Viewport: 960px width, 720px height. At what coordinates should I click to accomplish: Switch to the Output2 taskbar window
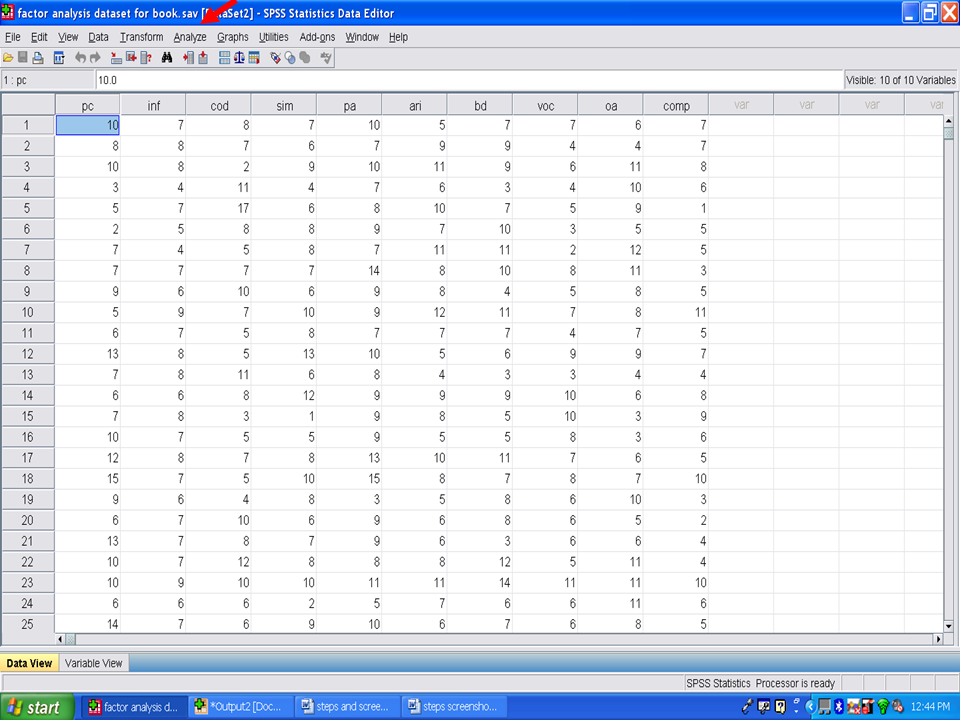point(240,707)
